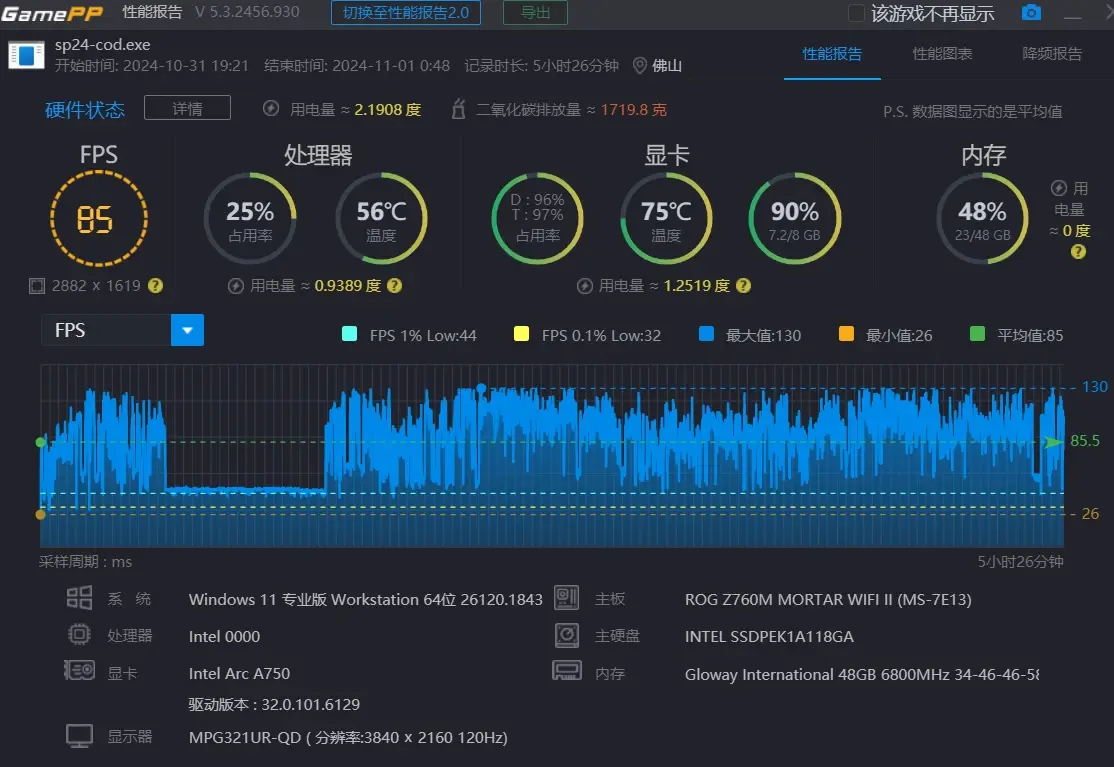Click the resolution frame icon under FPS gauge
1114x767 pixels.
point(36,285)
